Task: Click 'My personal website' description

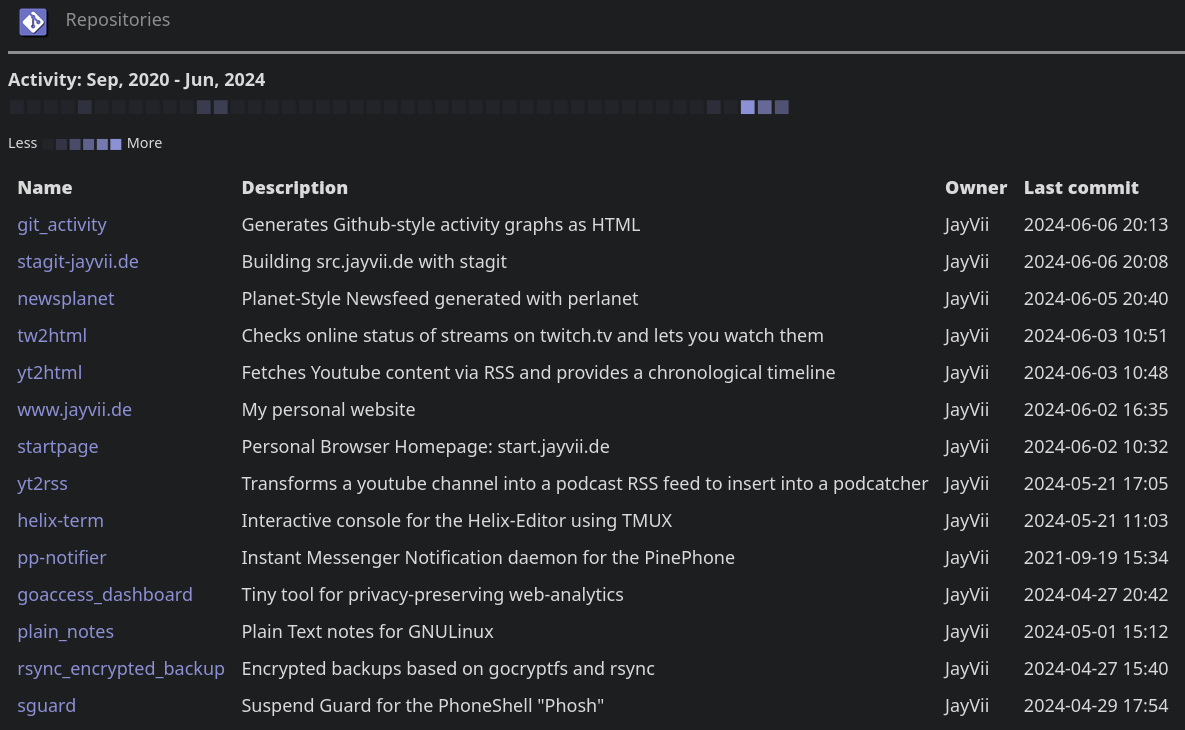Action: pyautogui.click(x=329, y=410)
